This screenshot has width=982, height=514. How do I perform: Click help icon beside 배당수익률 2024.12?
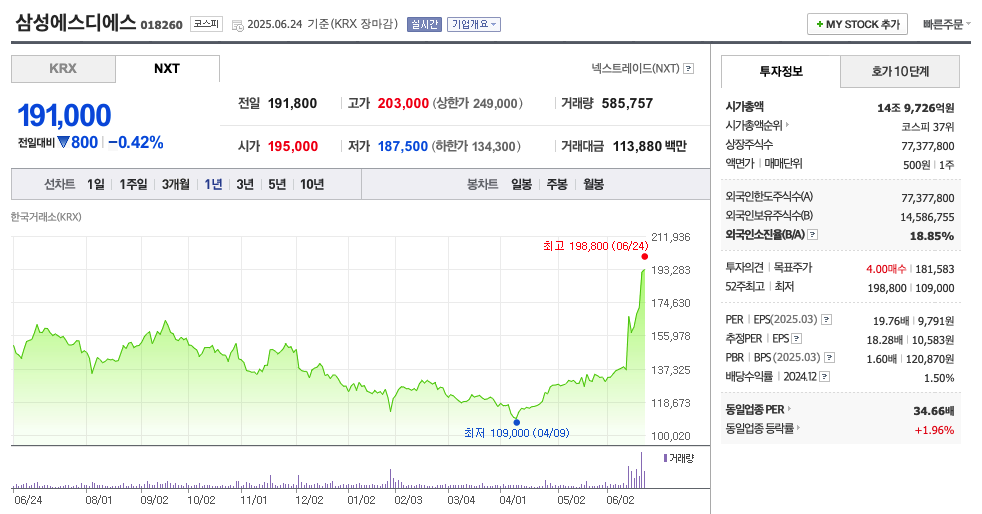point(824,377)
